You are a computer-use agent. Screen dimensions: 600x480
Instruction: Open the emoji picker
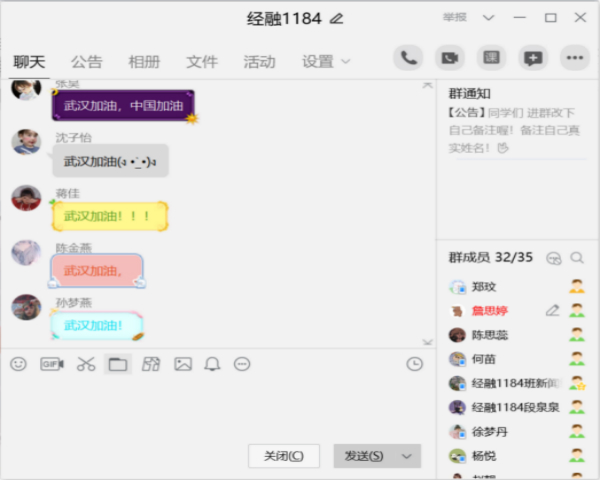[18, 364]
